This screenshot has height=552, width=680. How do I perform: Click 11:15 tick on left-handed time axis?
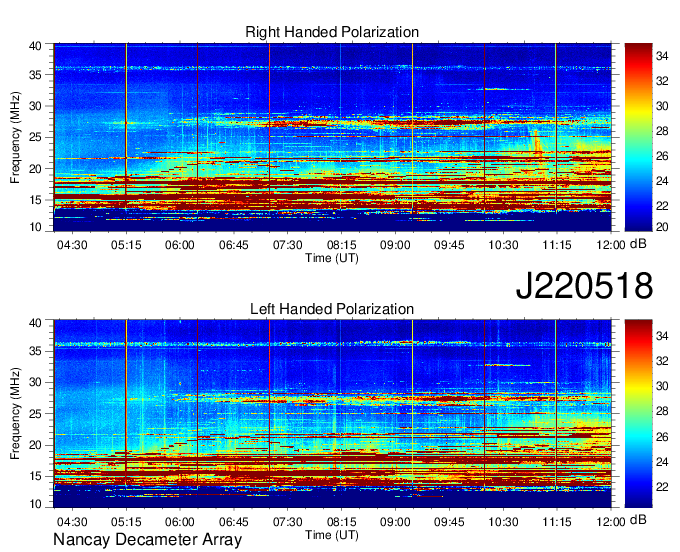(557, 522)
